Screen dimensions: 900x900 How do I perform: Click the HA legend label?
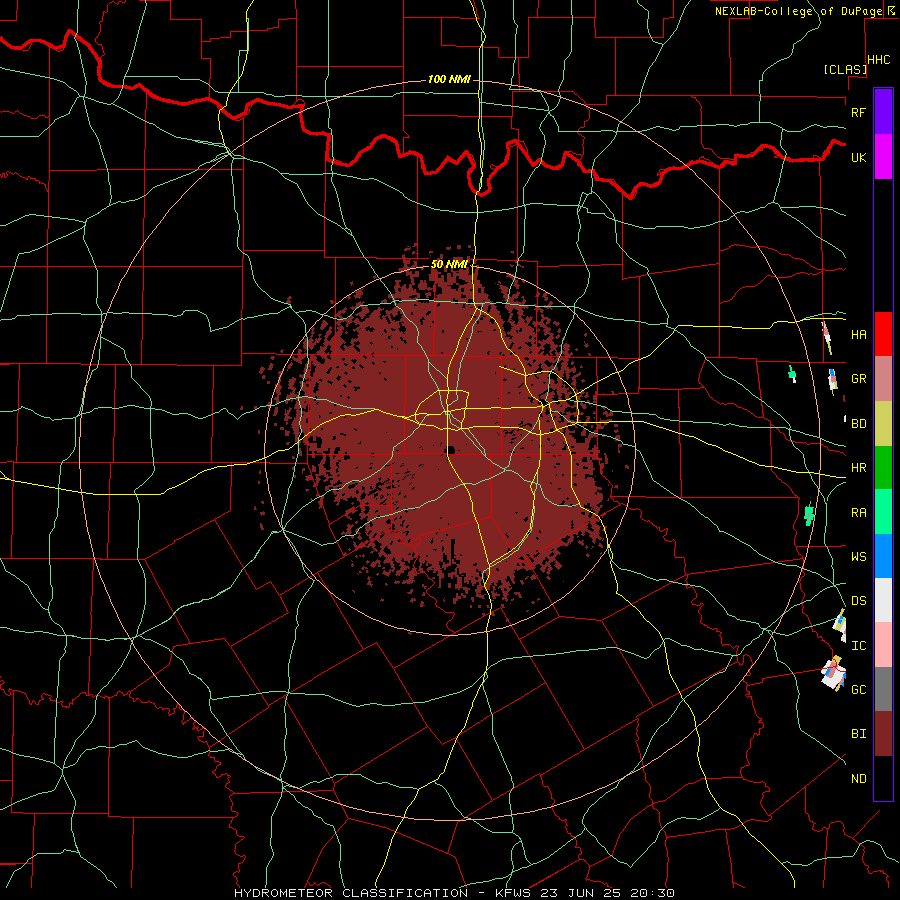coord(859,334)
